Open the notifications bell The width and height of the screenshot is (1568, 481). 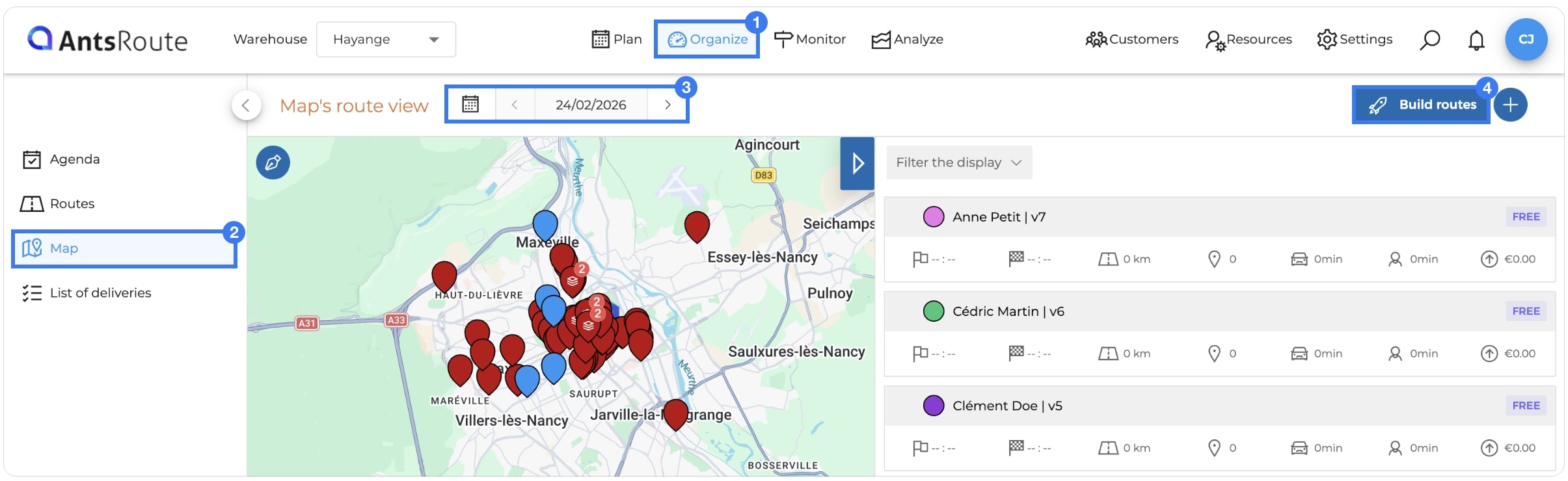click(x=1476, y=40)
